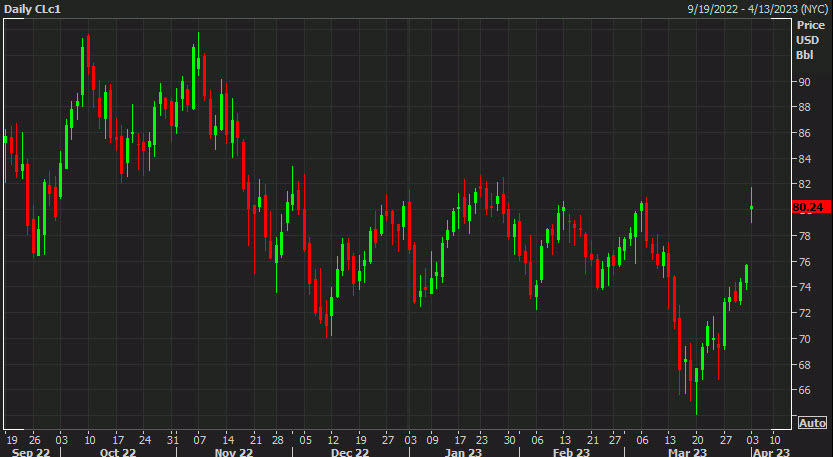Click the 'Jan 23' month label
The height and width of the screenshot is (457, 833).
[x=463, y=452]
